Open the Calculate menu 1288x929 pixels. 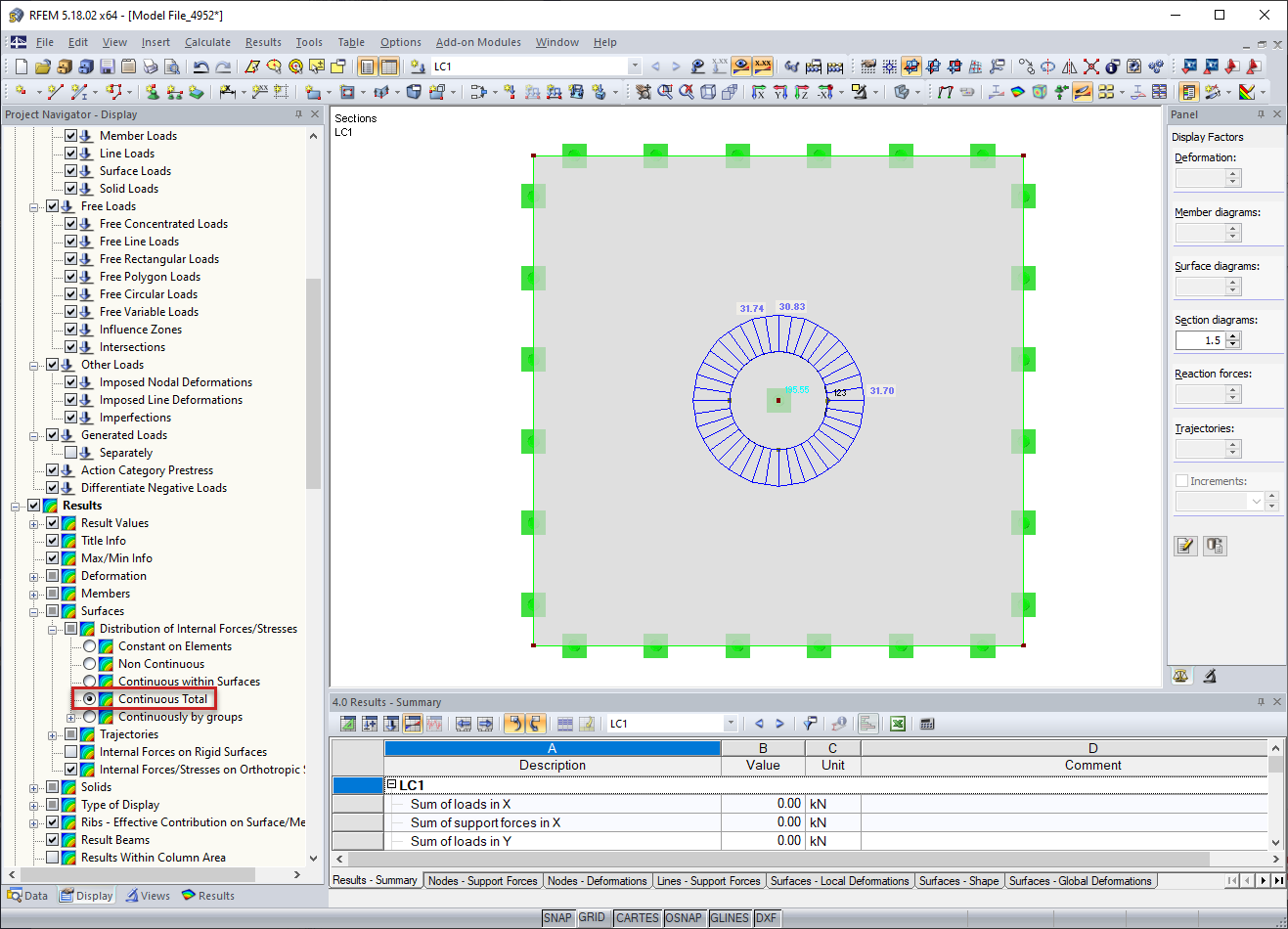pyautogui.click(x=207, y=42)
